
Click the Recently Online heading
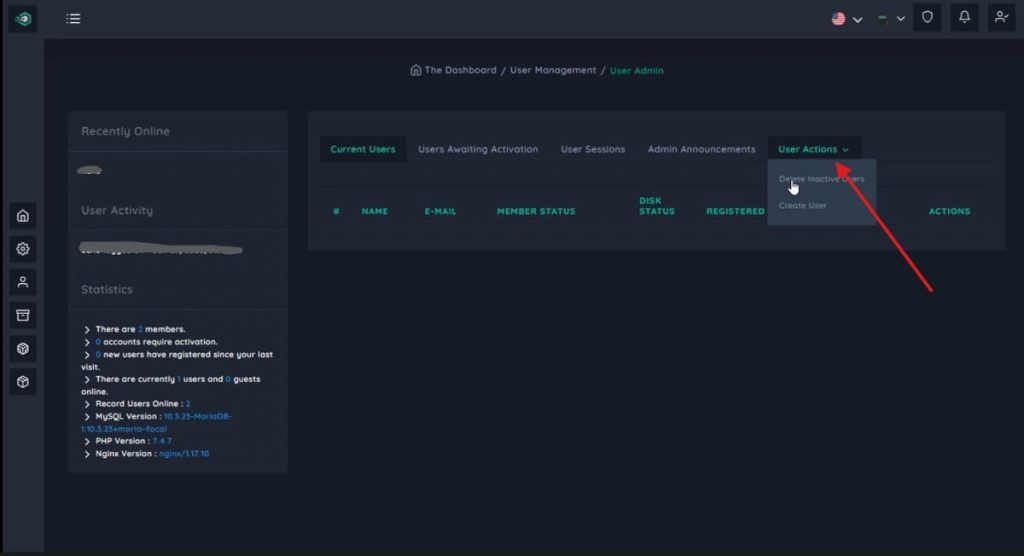(x=125, y=131)
